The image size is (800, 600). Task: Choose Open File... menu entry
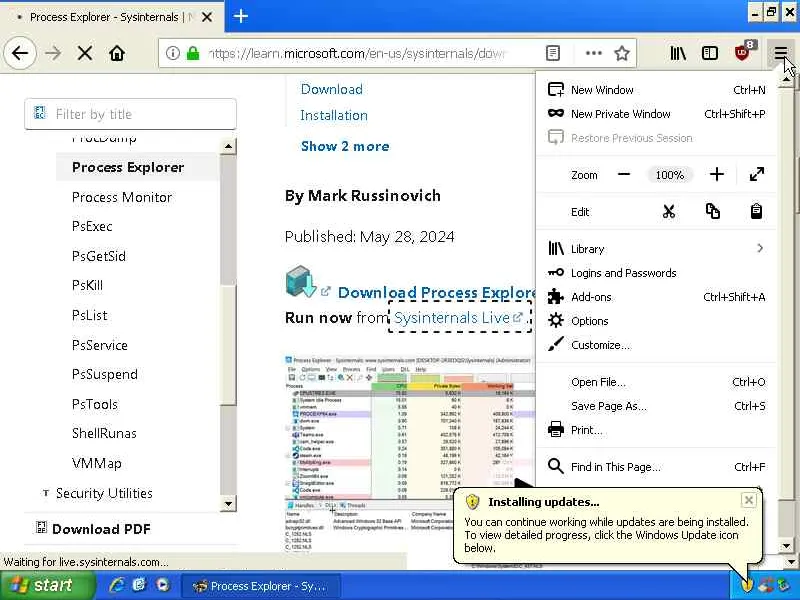pos(656,382)
